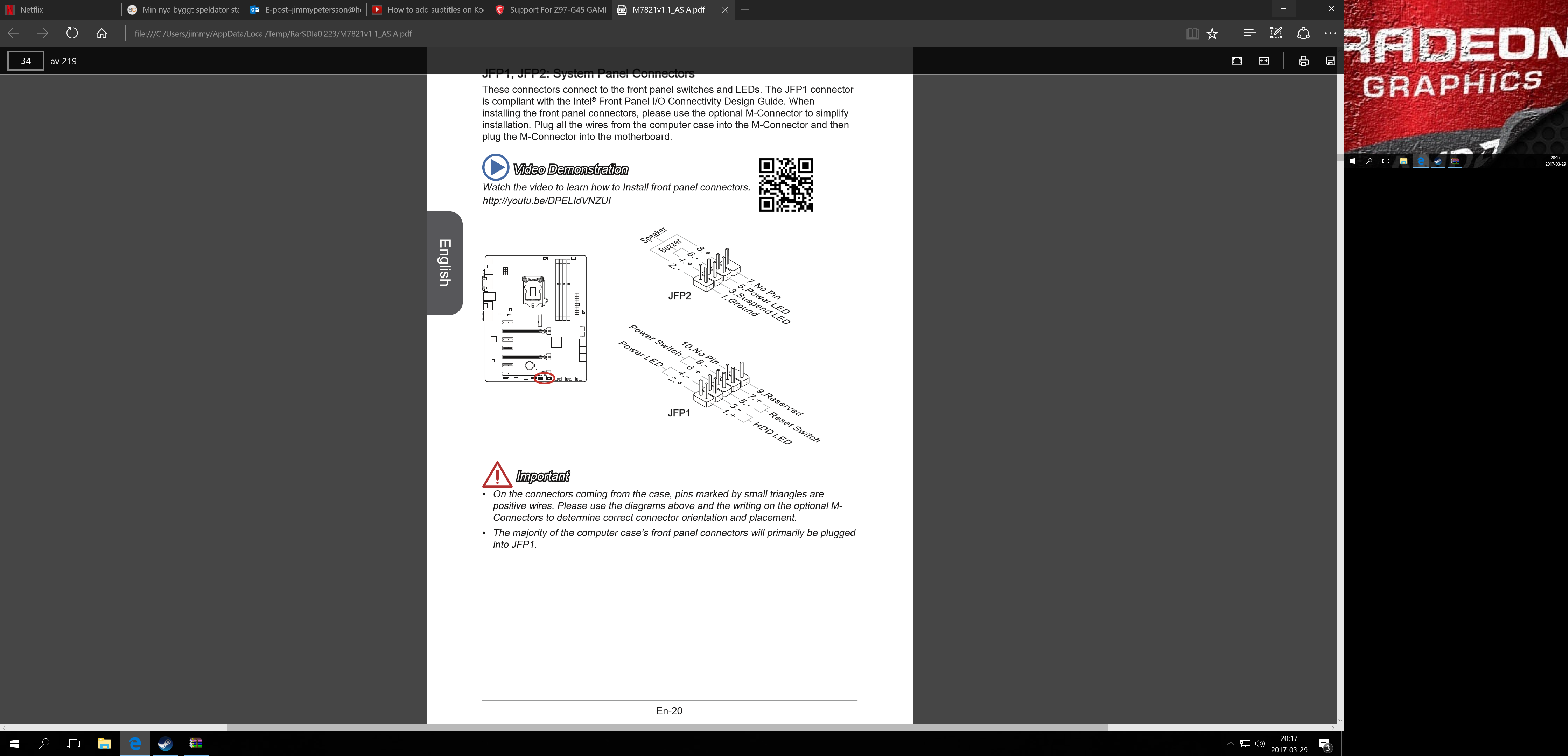Image resolution: width=1568 pixels, height=756 pixels.
Task: Click the horizontal scrollbar at the bottom
Action: (x=667, y=727)
